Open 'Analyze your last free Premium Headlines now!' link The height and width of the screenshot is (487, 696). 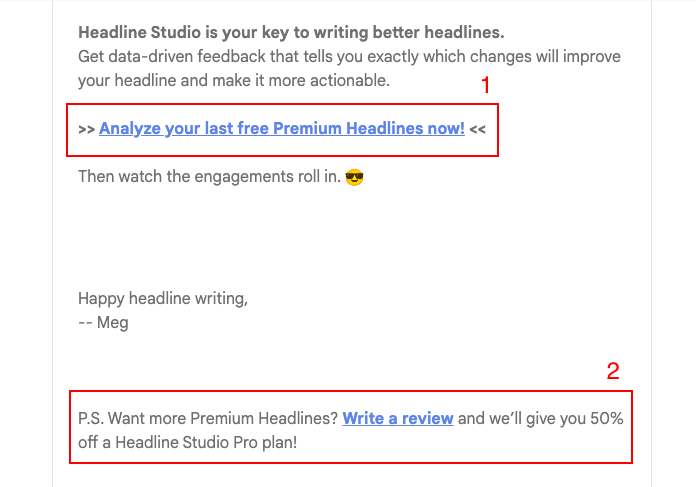pyautogui.click(x=282, y=129)
